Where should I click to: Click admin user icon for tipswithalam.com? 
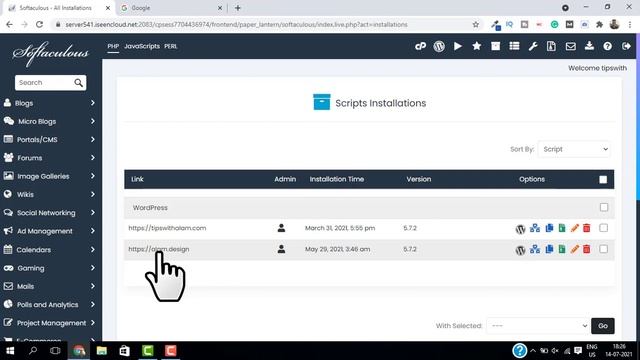tap(281, 228)
